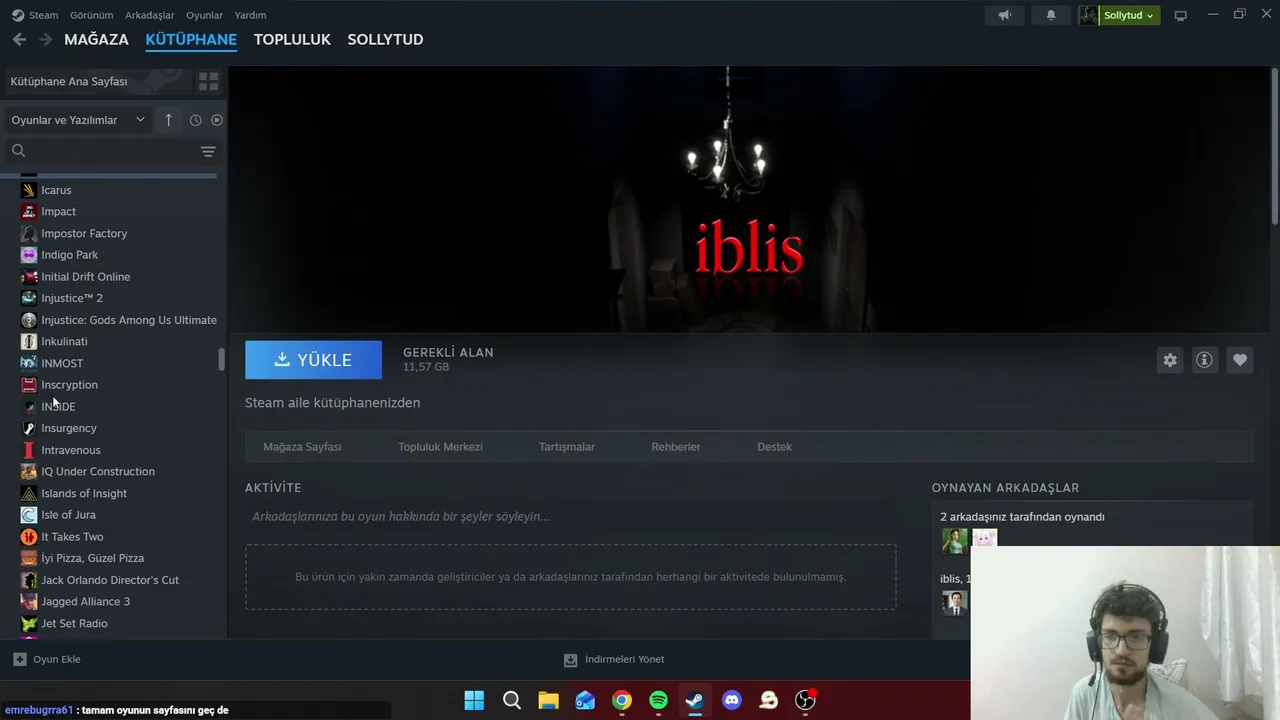Click the YÜKLE install button
This screenshot has height=720, width=1280.
pyautogui.click(x=313, y=360)
